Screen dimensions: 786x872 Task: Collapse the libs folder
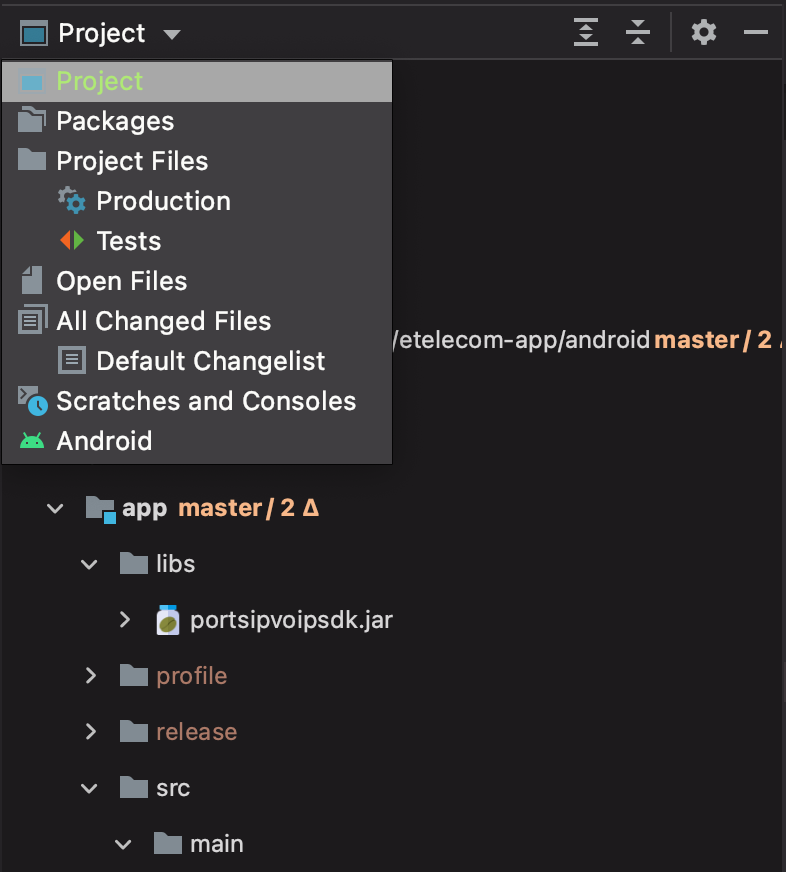point(90,564)
